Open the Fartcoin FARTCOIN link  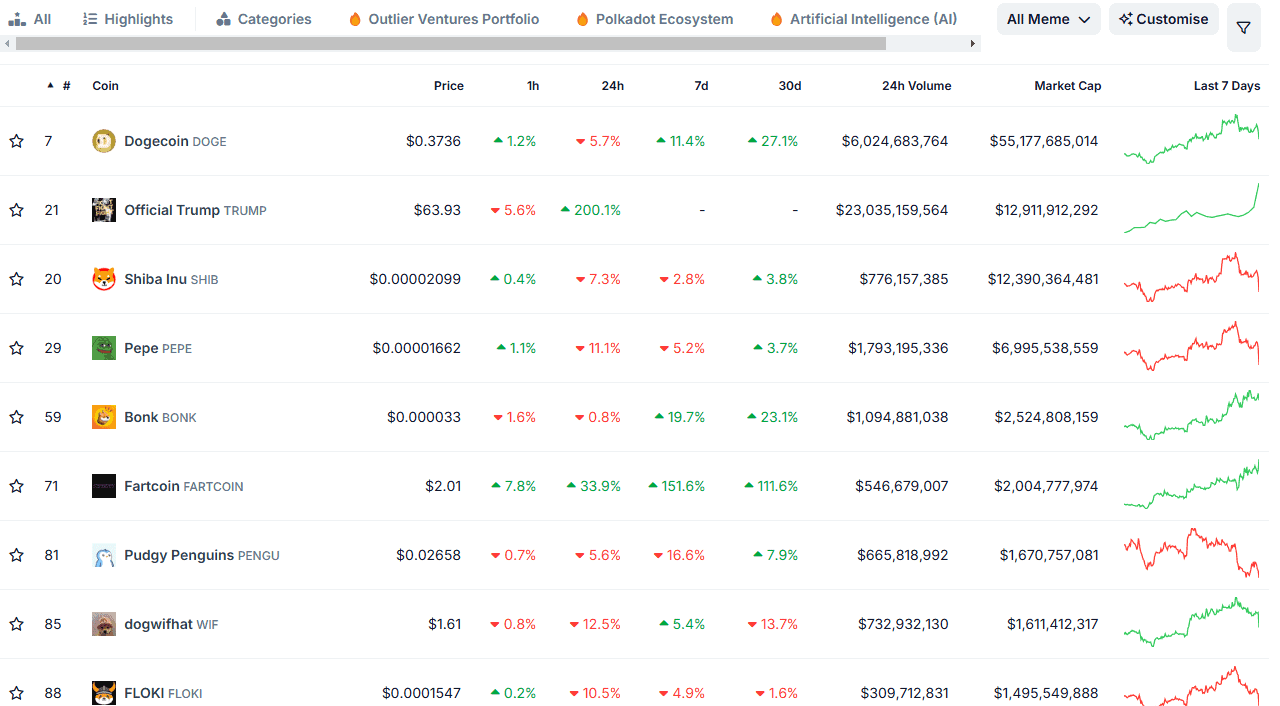point(184,486)
